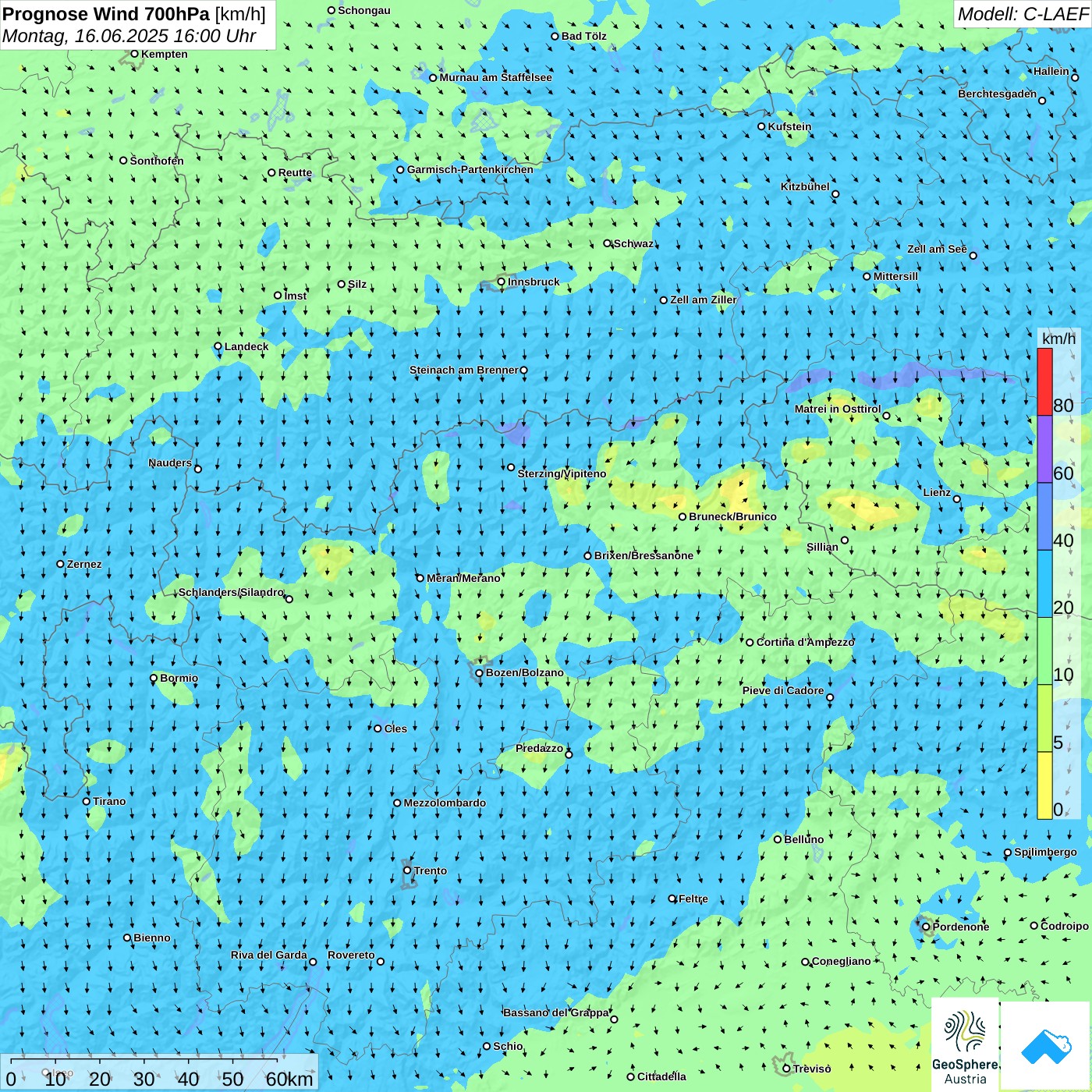This screenshot has width=1092, height=1092.
Task: Click the 'Riva del Garda' label
Action: pos(269,955)
